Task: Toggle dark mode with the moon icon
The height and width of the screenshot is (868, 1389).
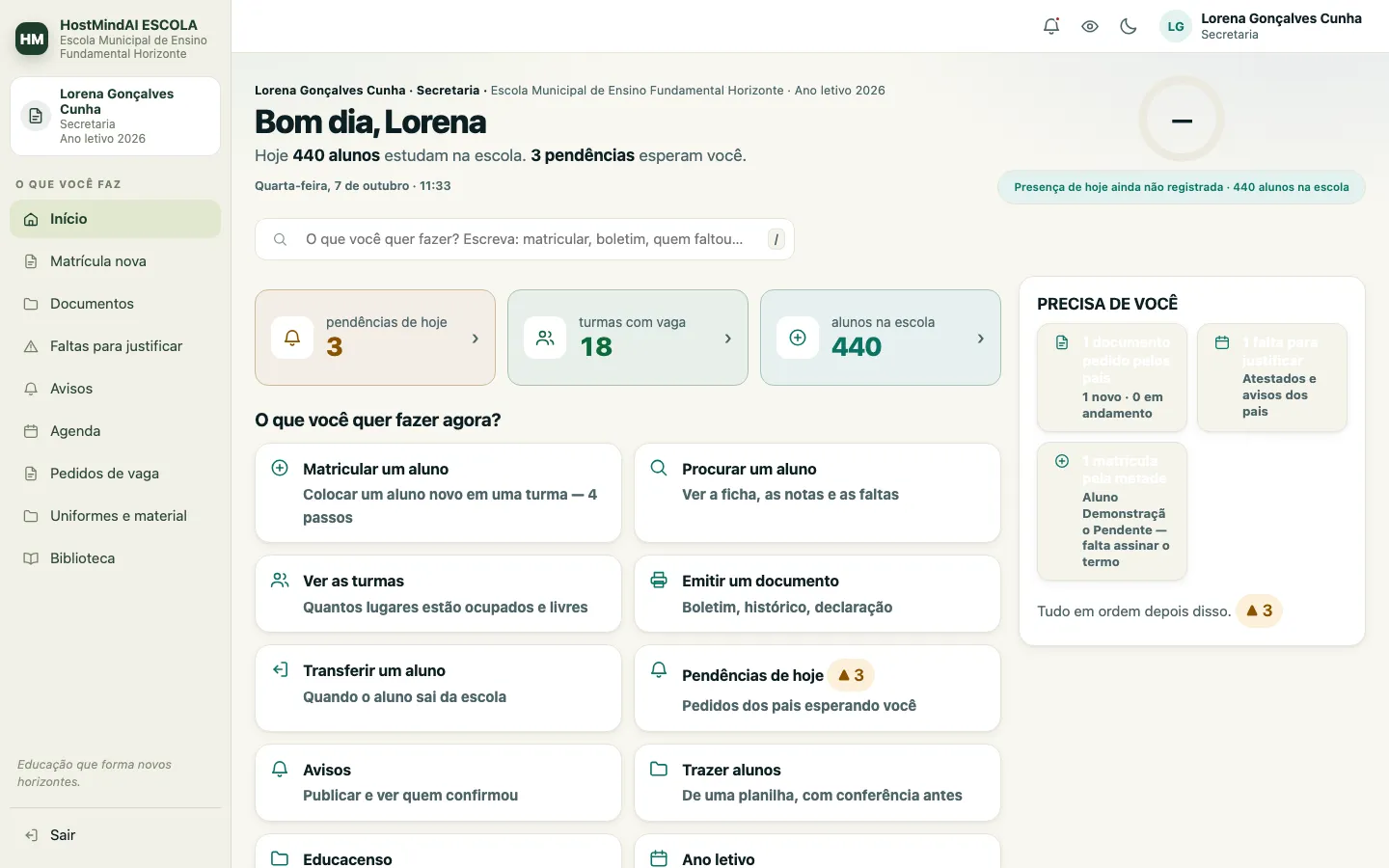Action: pyautogui.click(x=1129, y=27)
